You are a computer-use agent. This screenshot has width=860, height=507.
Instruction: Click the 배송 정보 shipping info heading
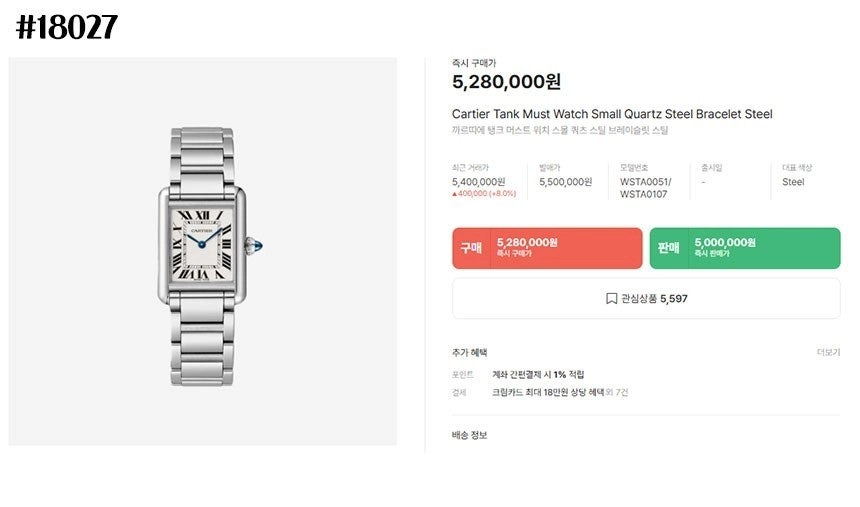tap(470, 435)
